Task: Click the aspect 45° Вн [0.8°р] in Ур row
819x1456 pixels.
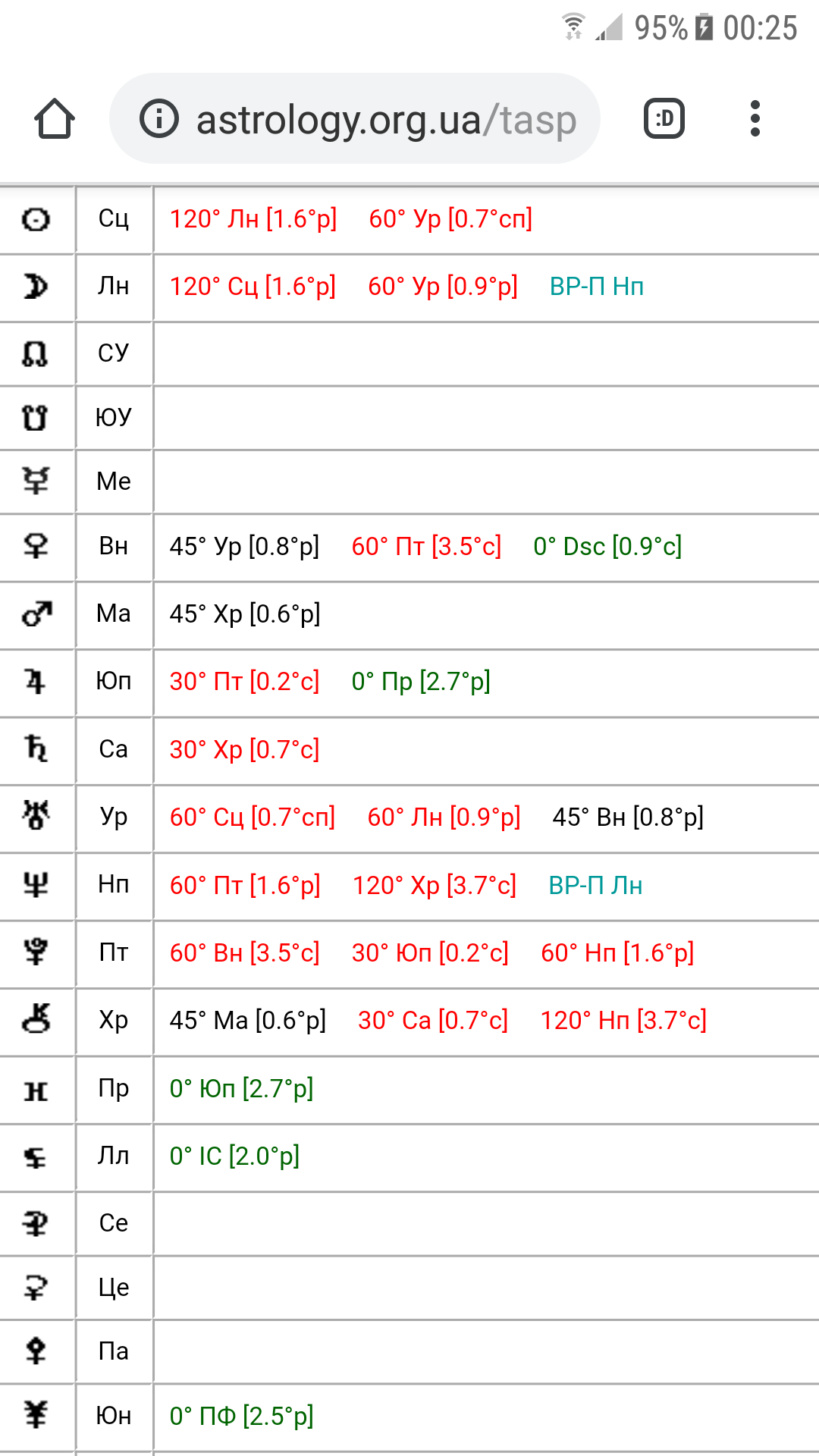Action: (x=628, y=817)
